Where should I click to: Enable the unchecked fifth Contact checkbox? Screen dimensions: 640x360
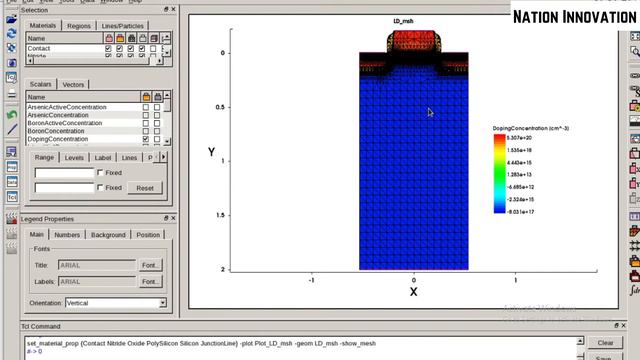click(153, 48)
